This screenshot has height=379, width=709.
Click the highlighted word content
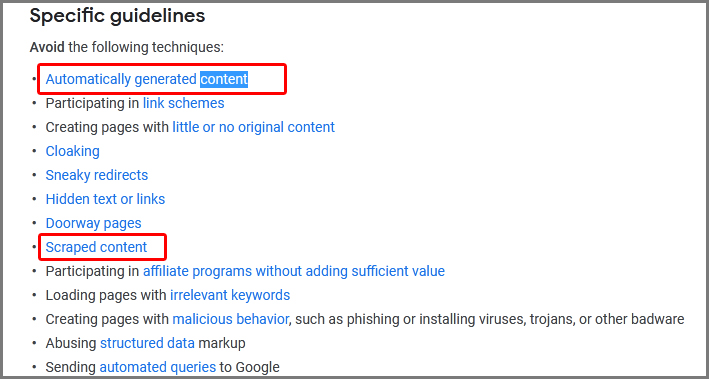tap(224, 79)
